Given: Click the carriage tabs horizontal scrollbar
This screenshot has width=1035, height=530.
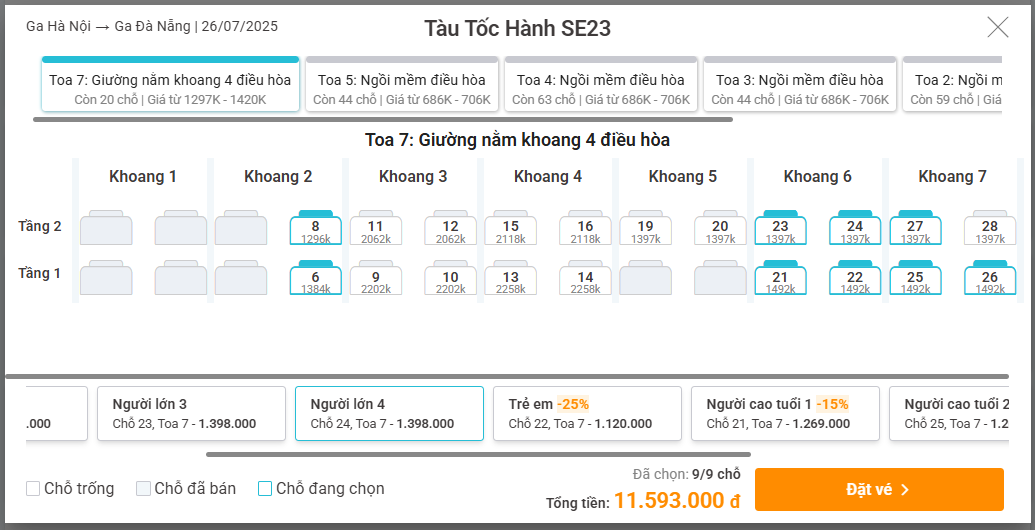Looking at the screenshot, I should tap(383, 119).
